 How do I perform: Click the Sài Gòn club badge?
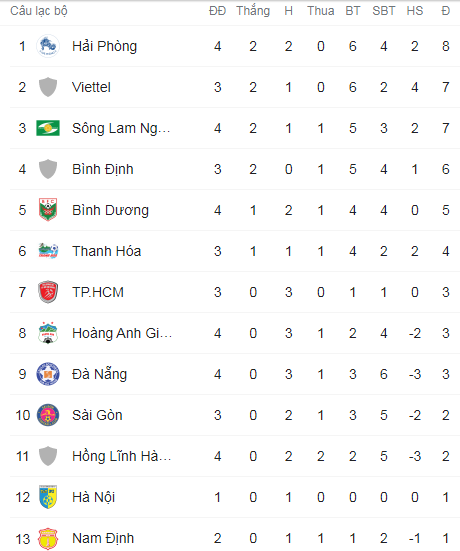click(48, 415)
